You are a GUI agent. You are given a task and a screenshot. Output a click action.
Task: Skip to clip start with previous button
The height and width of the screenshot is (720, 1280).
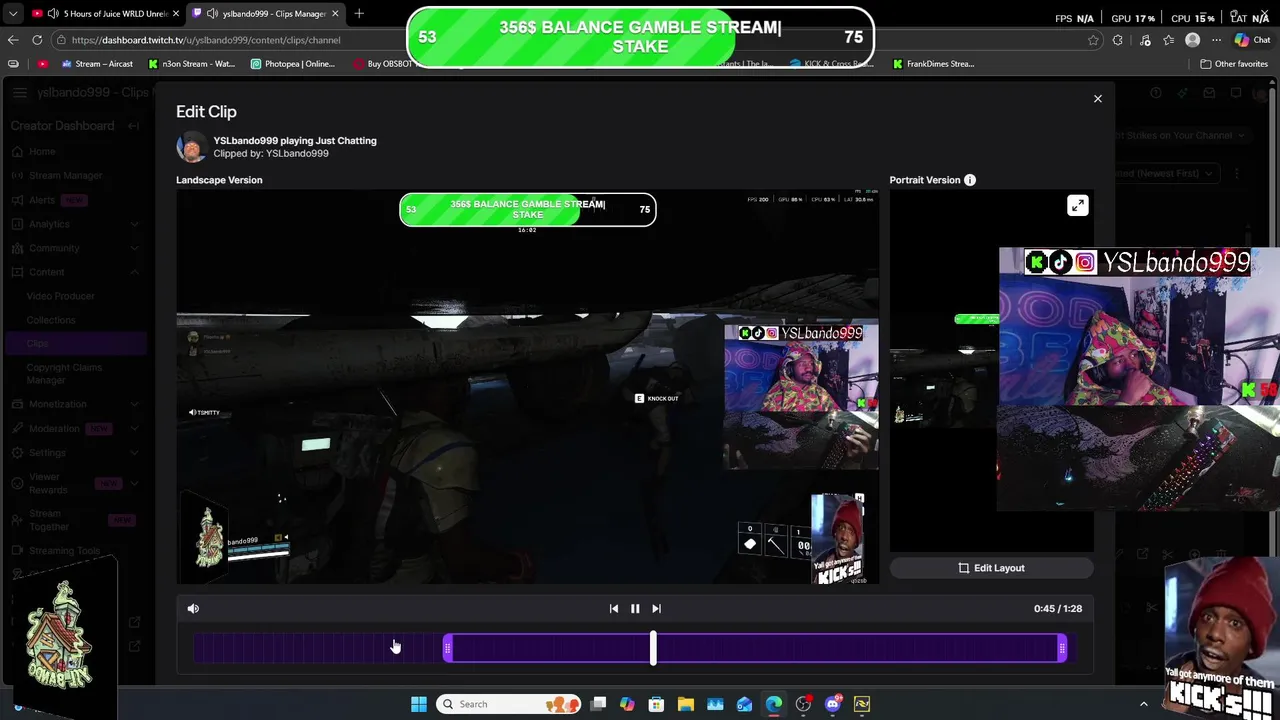tap(613, 608)
